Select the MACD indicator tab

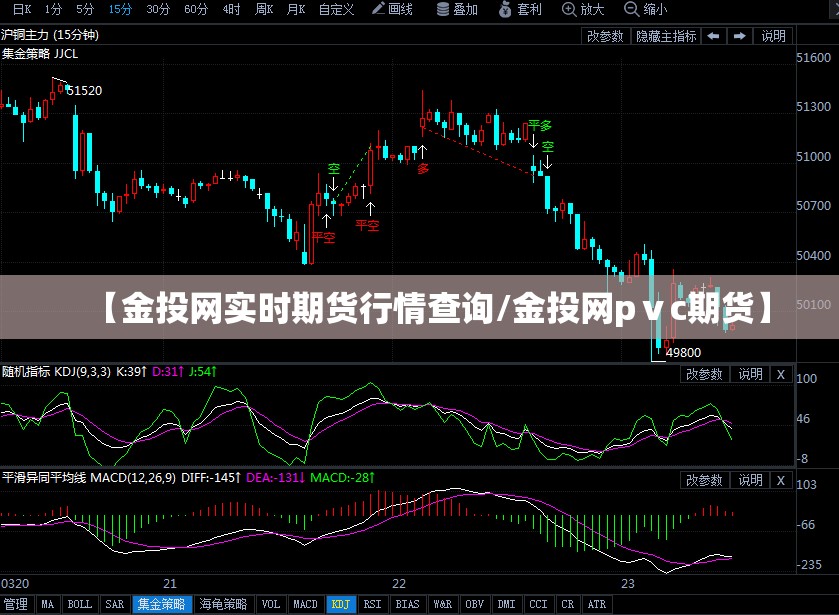click(x=306, y=604)
